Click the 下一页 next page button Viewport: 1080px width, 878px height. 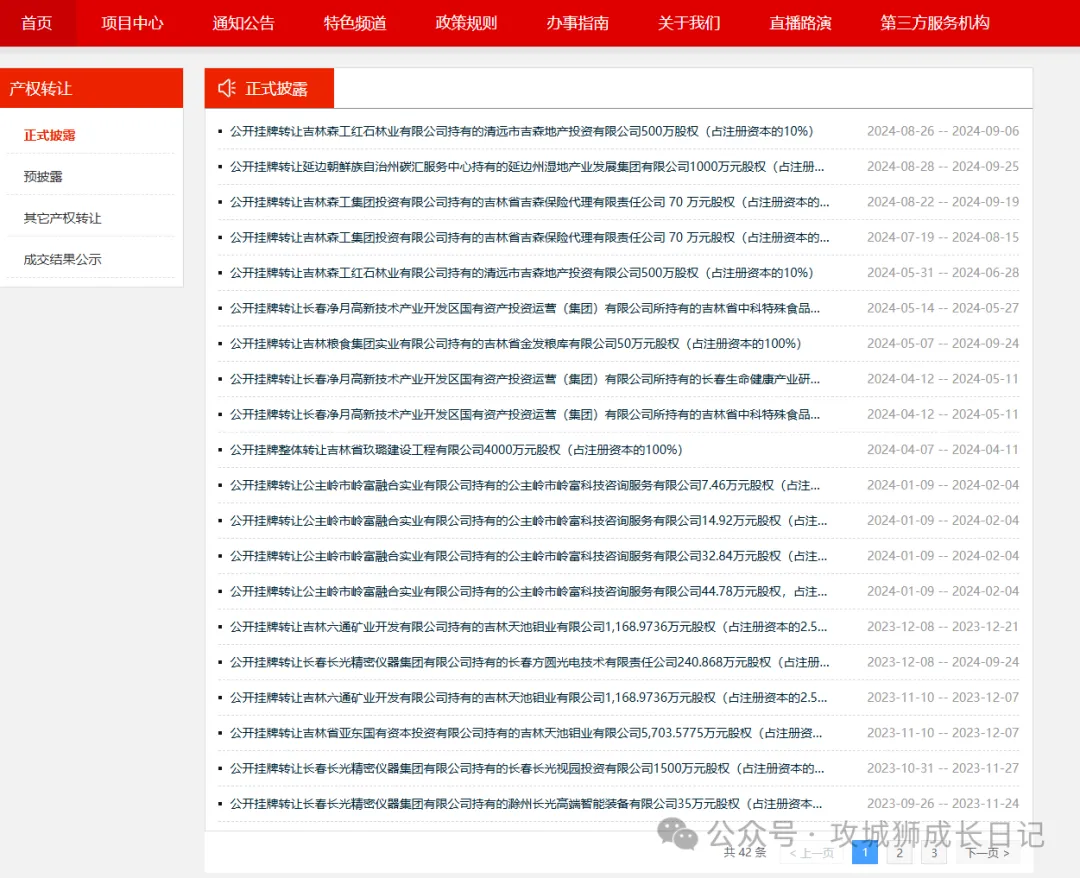tap(987, 852)
